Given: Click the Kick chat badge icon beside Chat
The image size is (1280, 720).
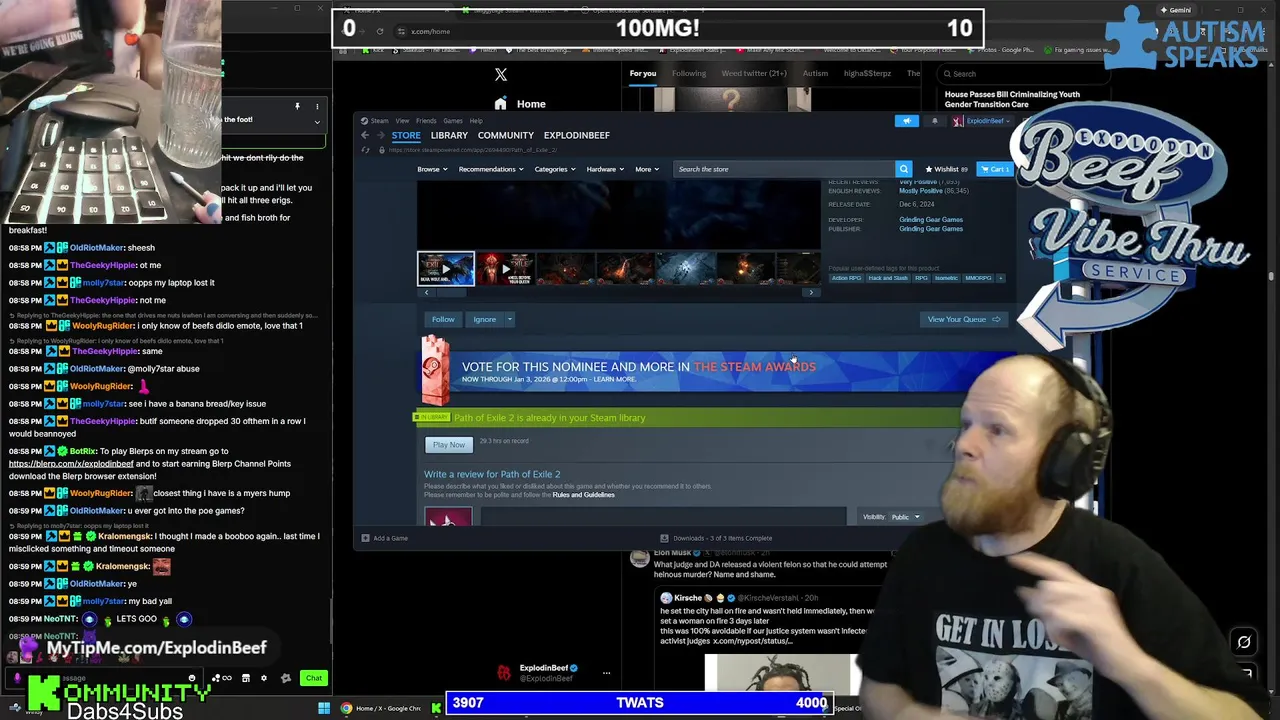Looking at the screenshot, I should pos(286,678).
